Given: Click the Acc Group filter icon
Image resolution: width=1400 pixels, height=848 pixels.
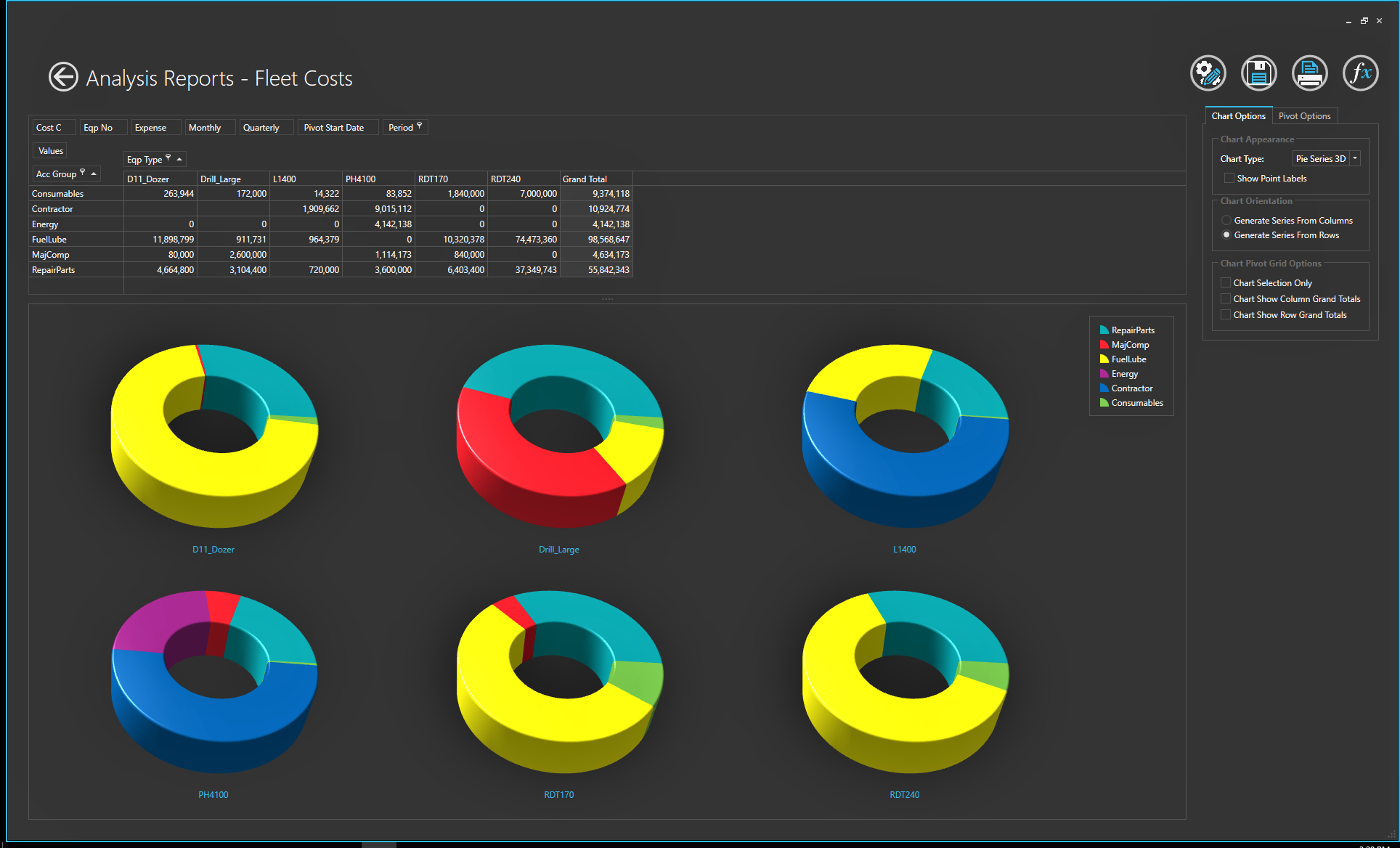Looking at the screenshot, I should [x=83, y=173].
